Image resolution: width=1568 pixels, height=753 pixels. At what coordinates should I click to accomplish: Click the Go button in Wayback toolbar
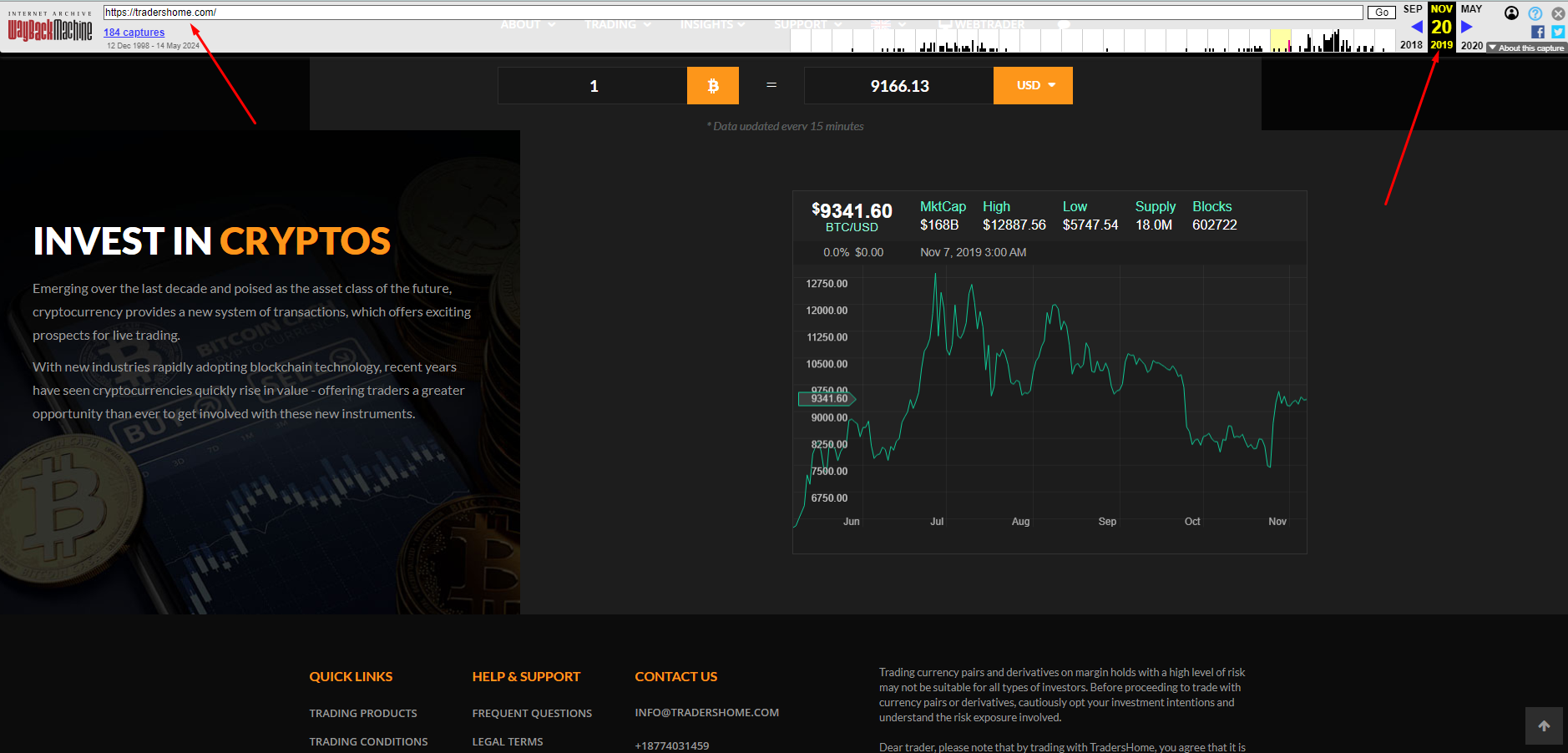point(1382,13)
